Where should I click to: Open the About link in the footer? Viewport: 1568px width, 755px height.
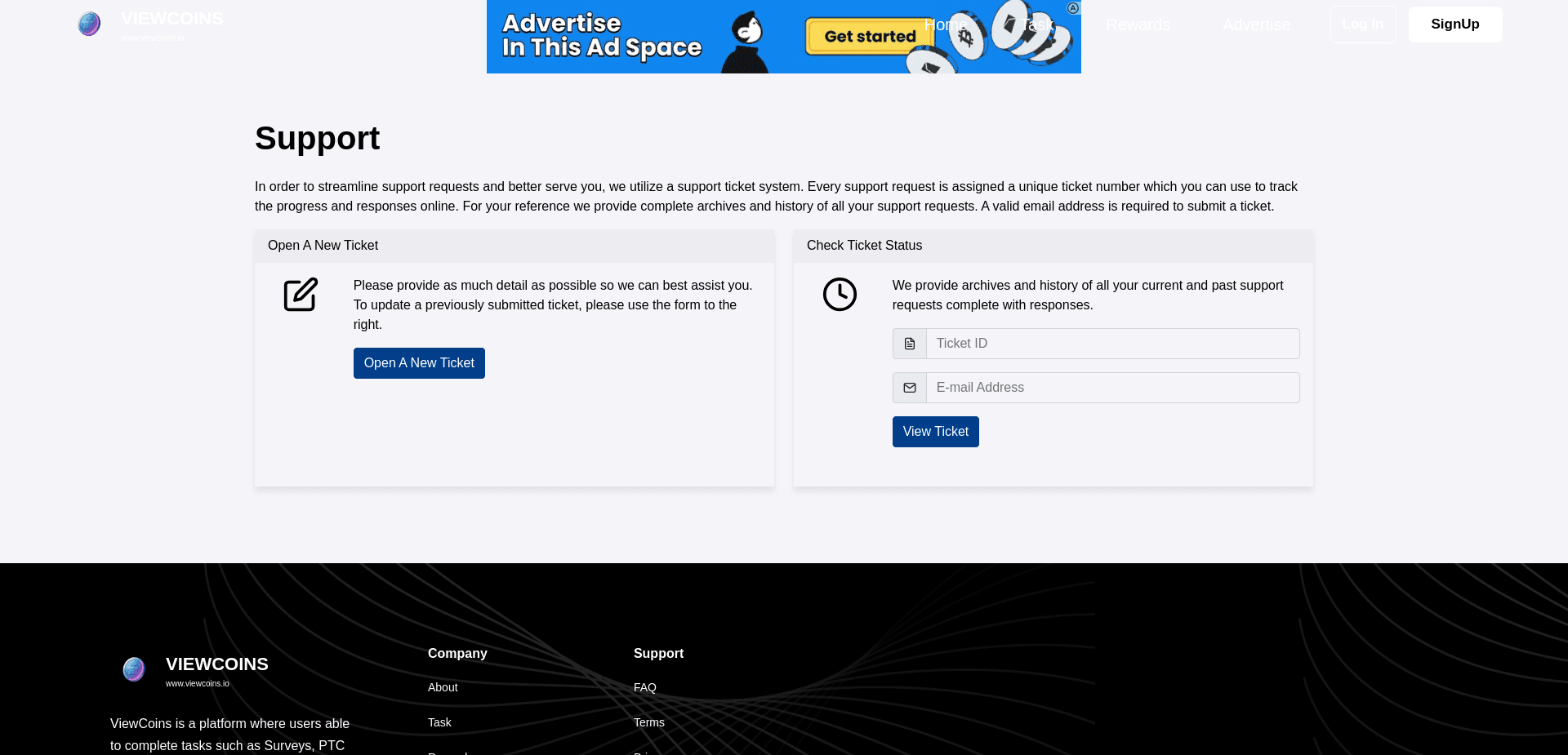442,687
